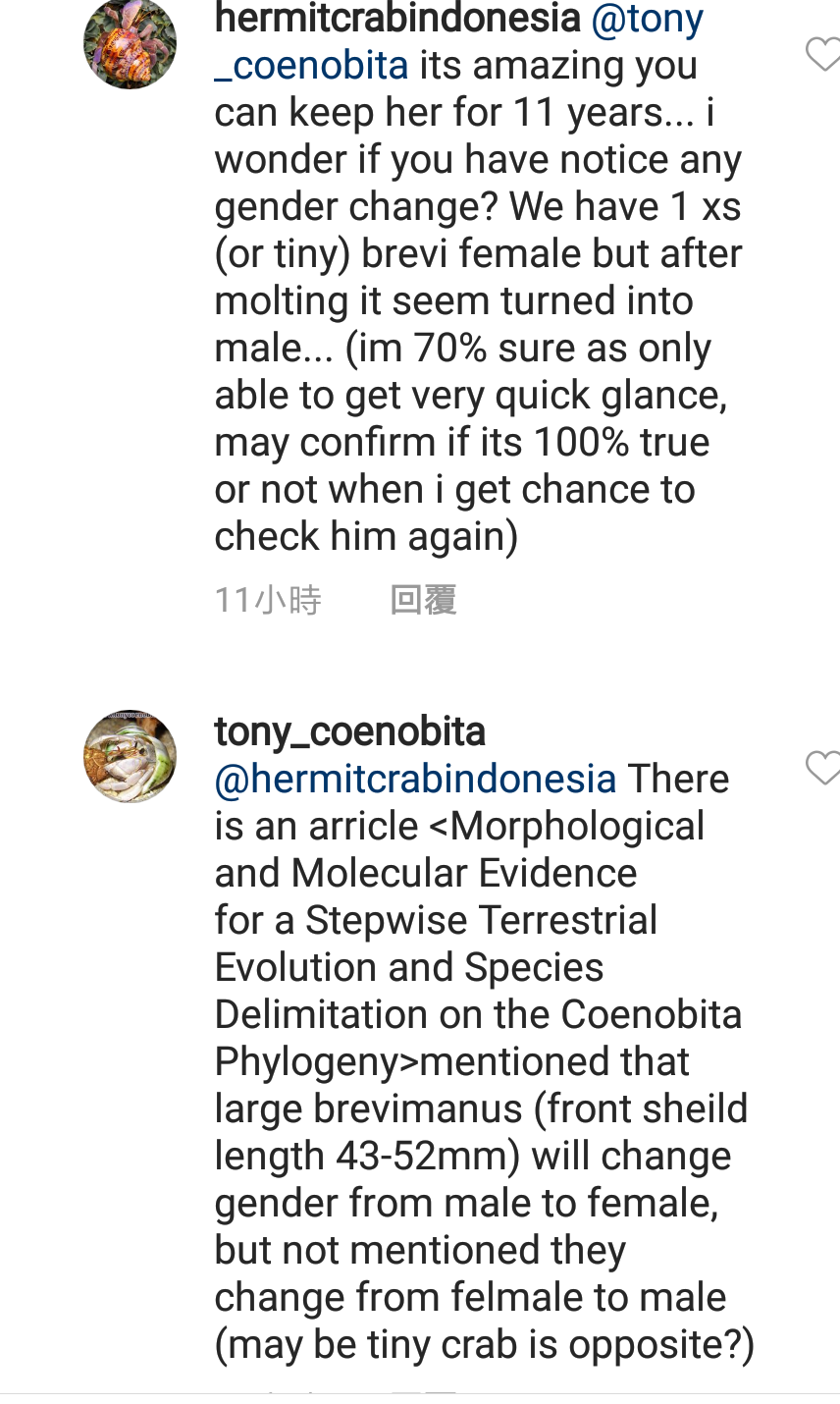Tap the heart on tony_coenobita's comment
This screenshot has width=840, height=1404.
[x=822, y=768]
